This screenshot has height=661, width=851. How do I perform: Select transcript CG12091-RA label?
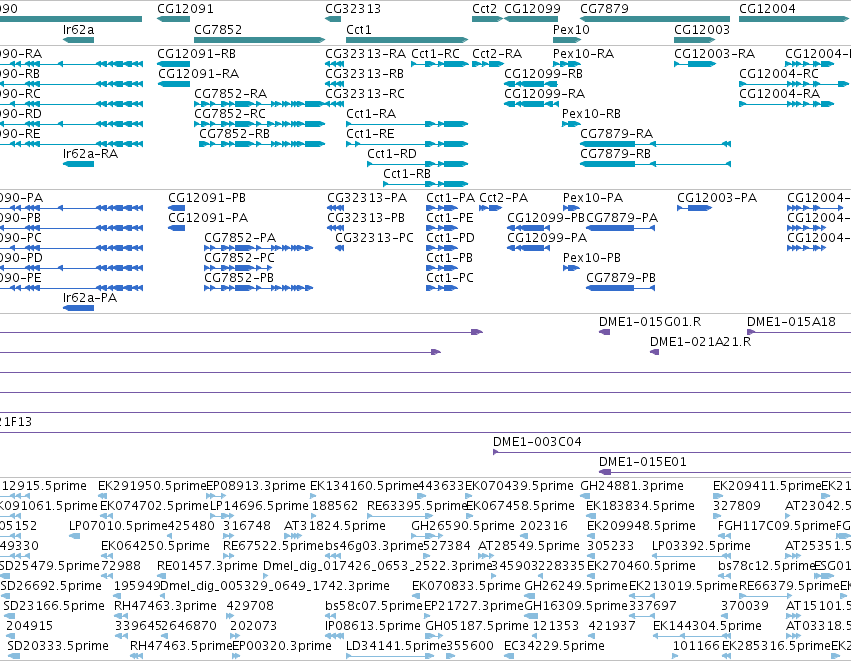click(198, 73)
